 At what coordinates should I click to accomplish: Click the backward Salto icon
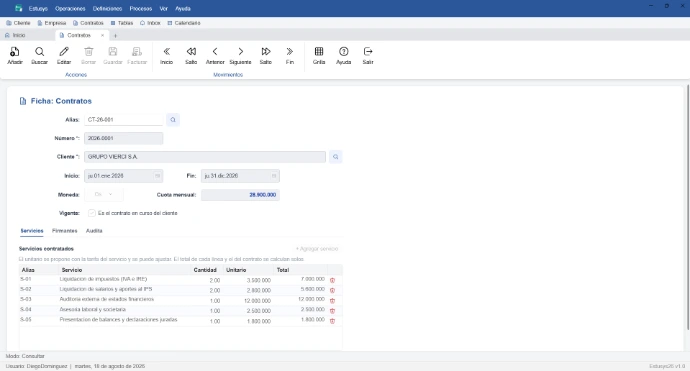click(191, 55)
